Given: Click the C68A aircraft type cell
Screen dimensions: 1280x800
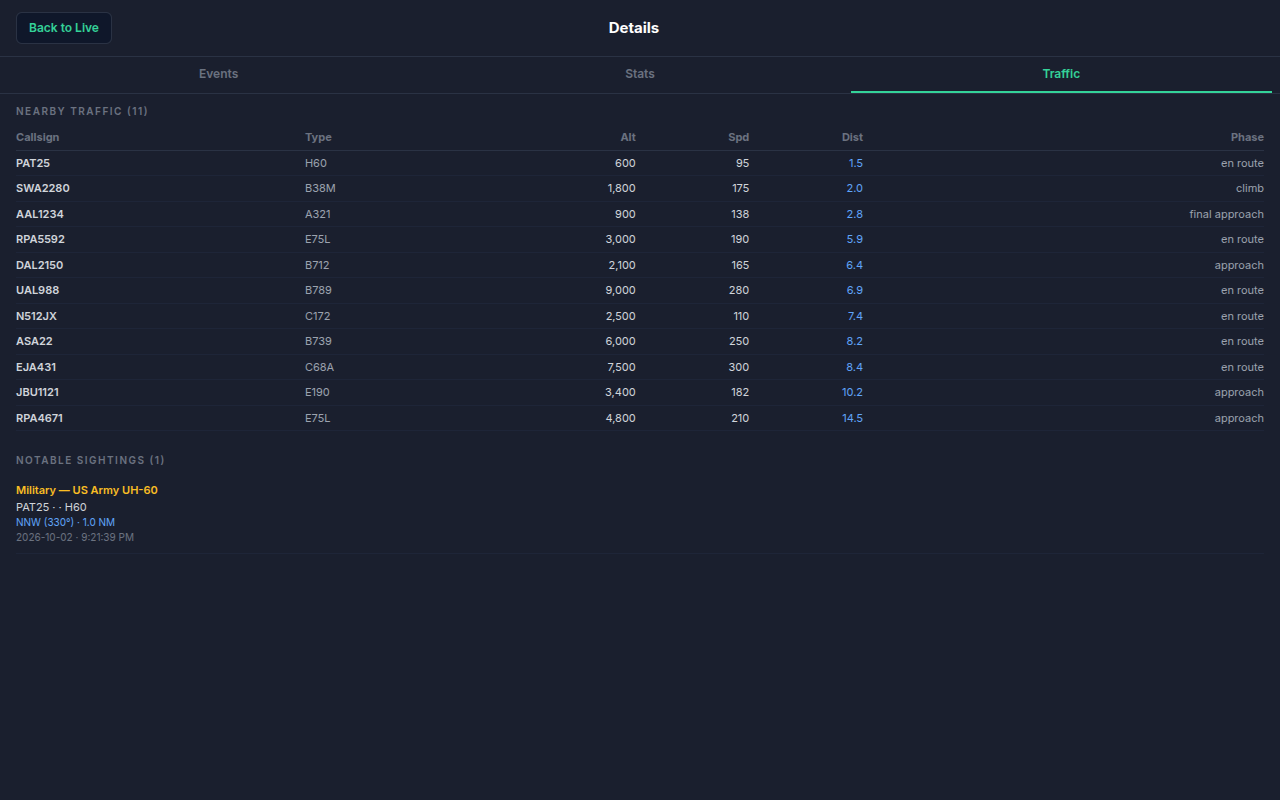Looking at the screenshot, I should pyautogui.click(x=320, y=367).
